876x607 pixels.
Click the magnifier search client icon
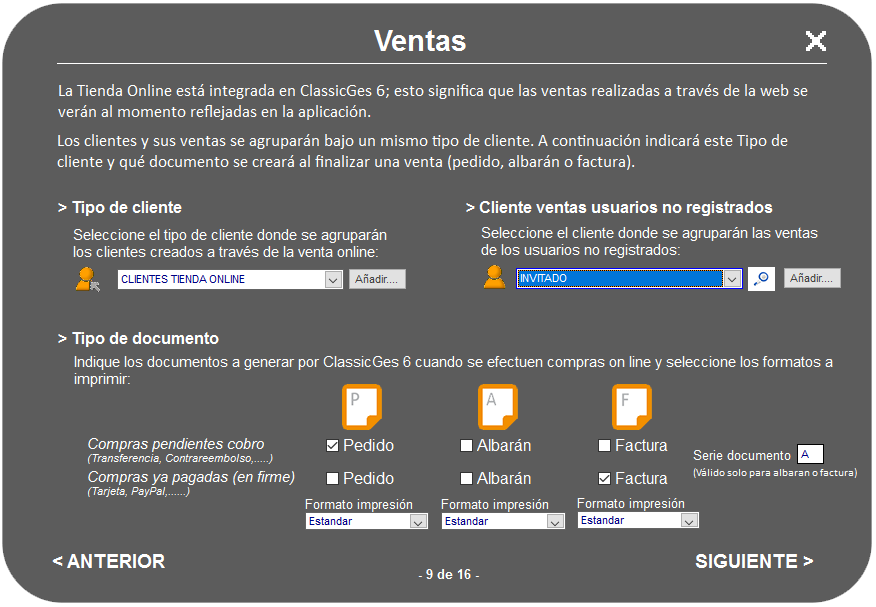click(x=761, y=279)
